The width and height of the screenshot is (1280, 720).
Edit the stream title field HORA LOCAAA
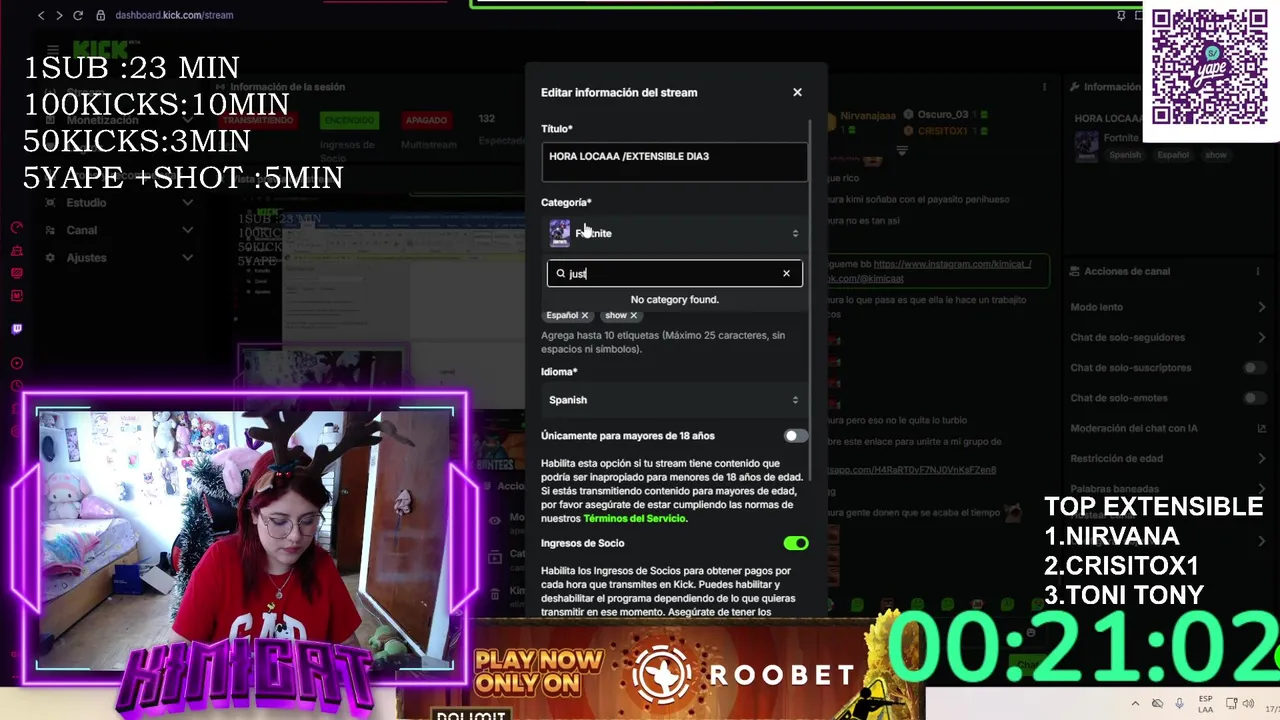click(x=674, y=162)
